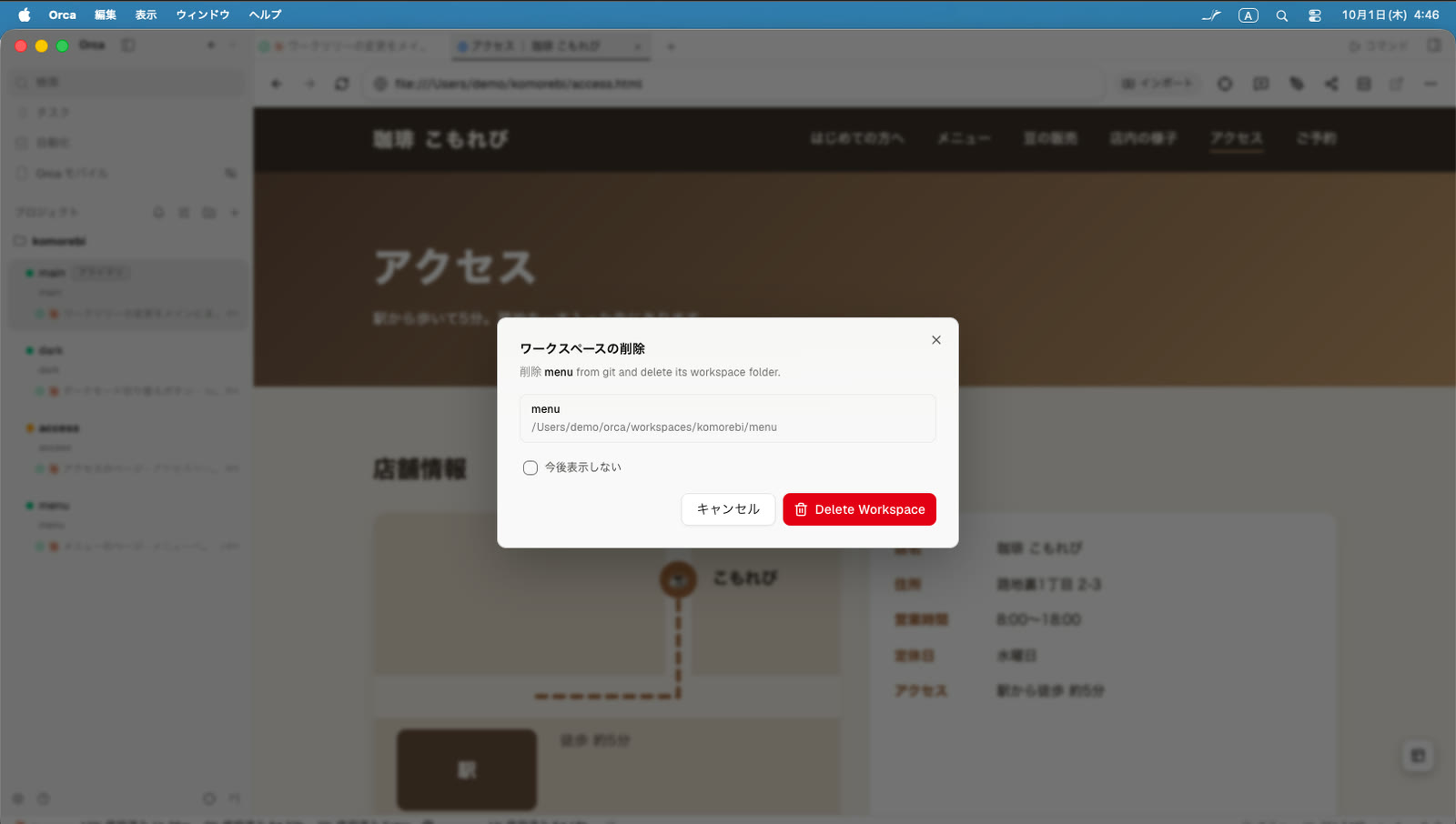Go back with the browser back arrow
This screenshot has width=1456, height=824.
(x=277, y=84)
